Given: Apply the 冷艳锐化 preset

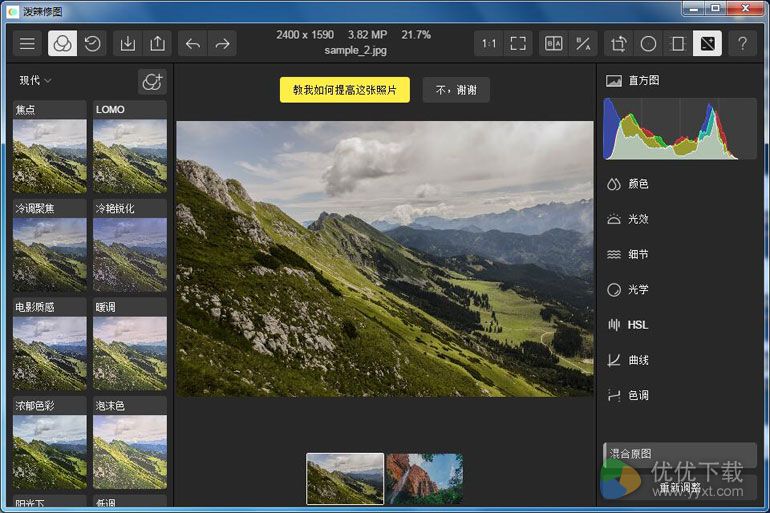Looking at the screenshot, I should point(130,246).
